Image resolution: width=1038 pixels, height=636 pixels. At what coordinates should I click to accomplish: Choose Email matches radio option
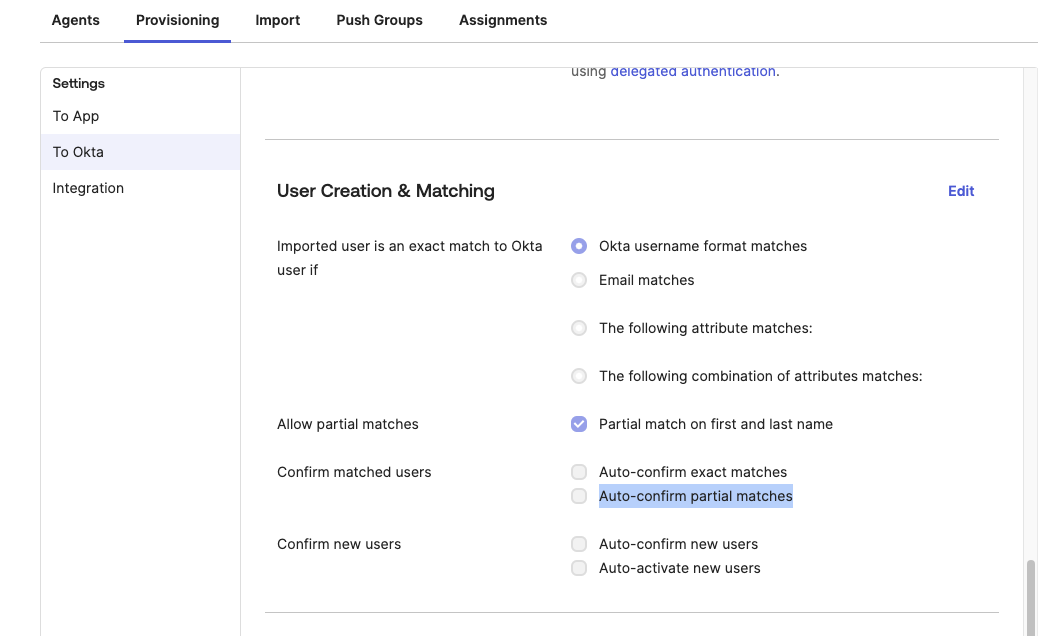579,281
